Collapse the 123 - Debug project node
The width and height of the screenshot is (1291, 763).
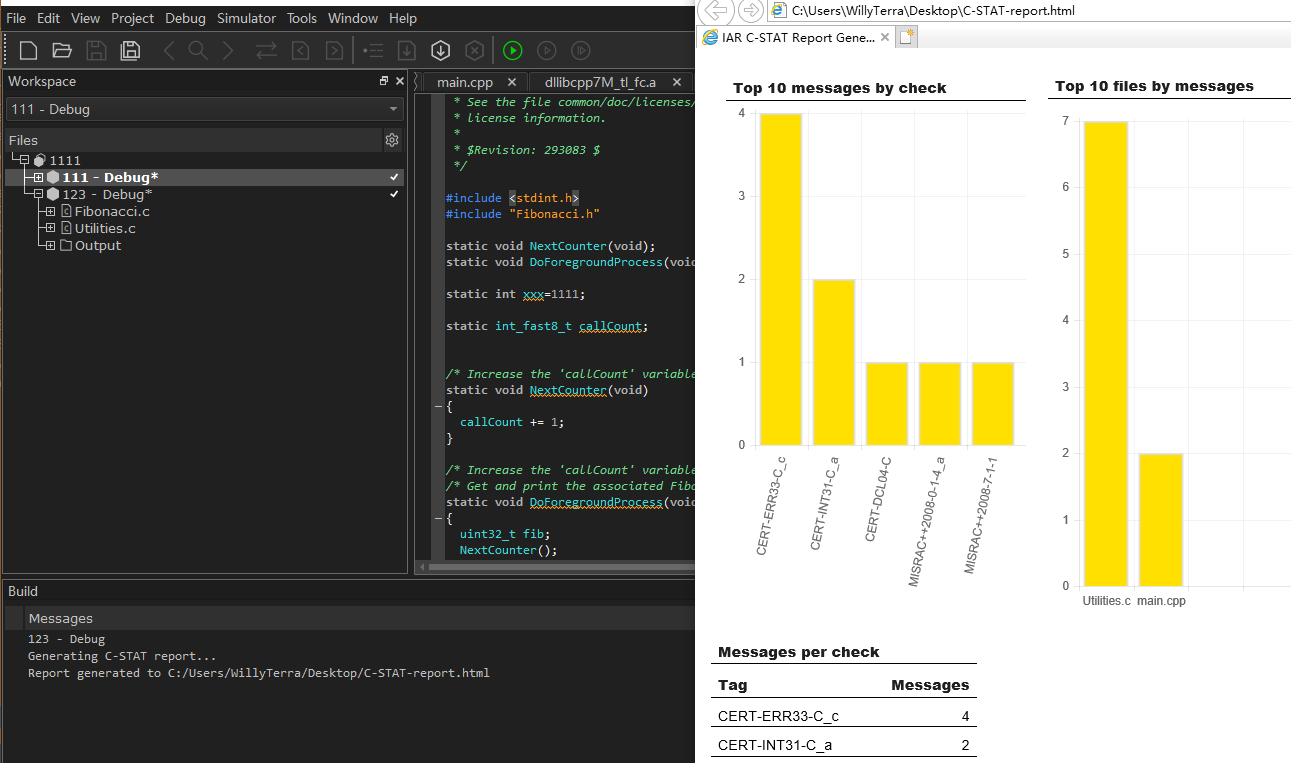(38, 194)
